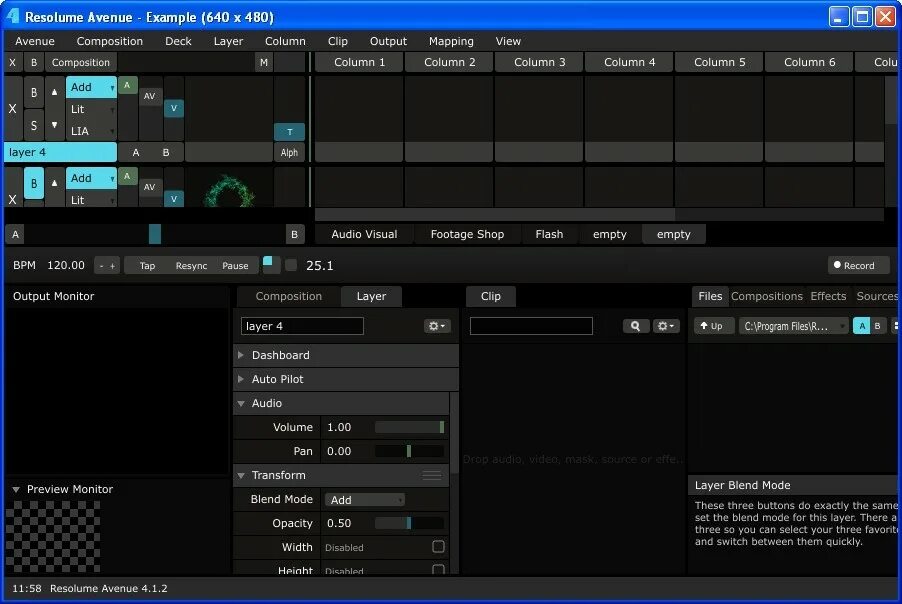The width and height of the screenshot is (902, 604).
Task: Click the Tap tempo button
Action: 147,266
